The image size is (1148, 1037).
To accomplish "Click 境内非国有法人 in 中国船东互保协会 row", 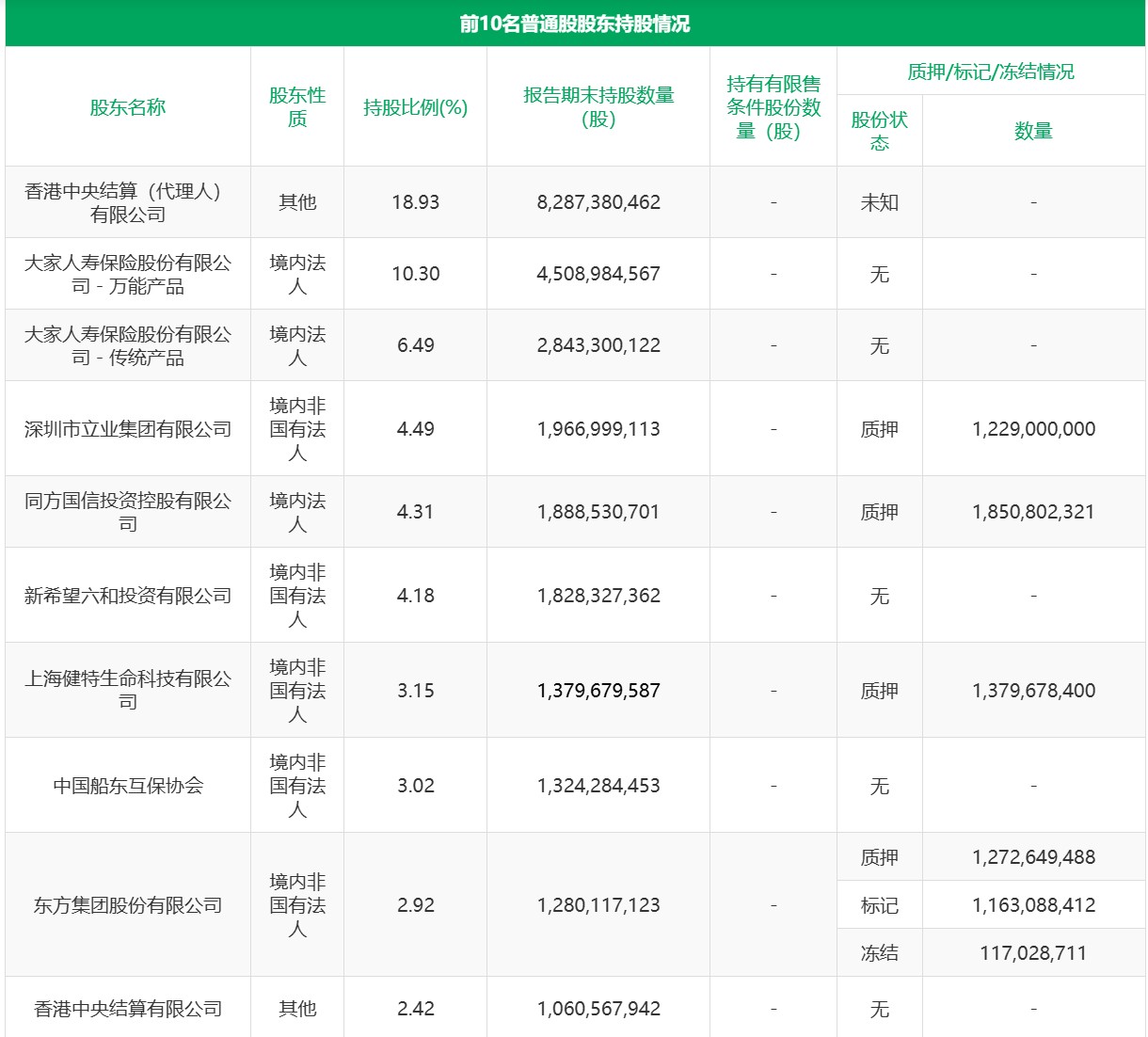I will [297, 786].
